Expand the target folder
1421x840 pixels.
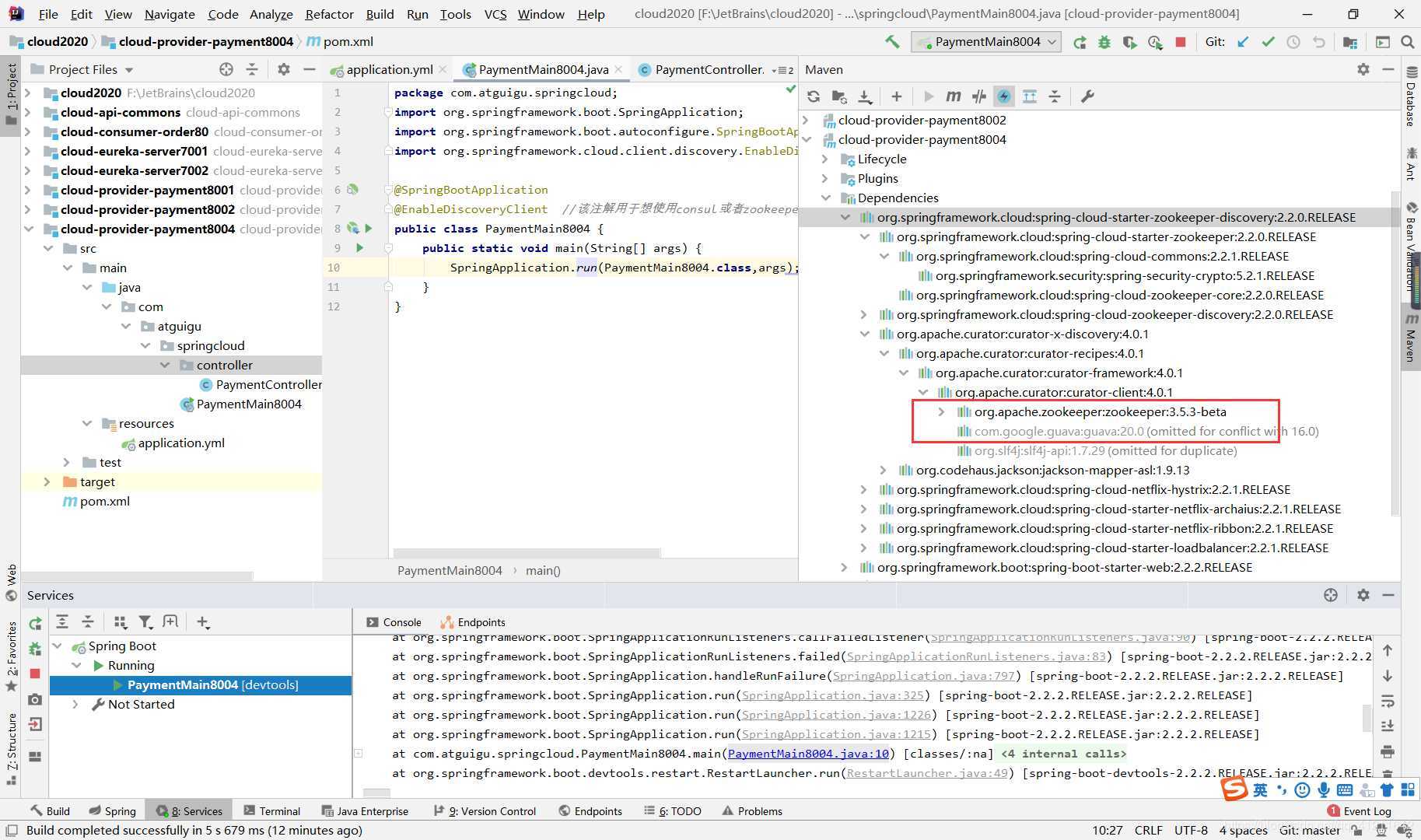coord(47,481)
